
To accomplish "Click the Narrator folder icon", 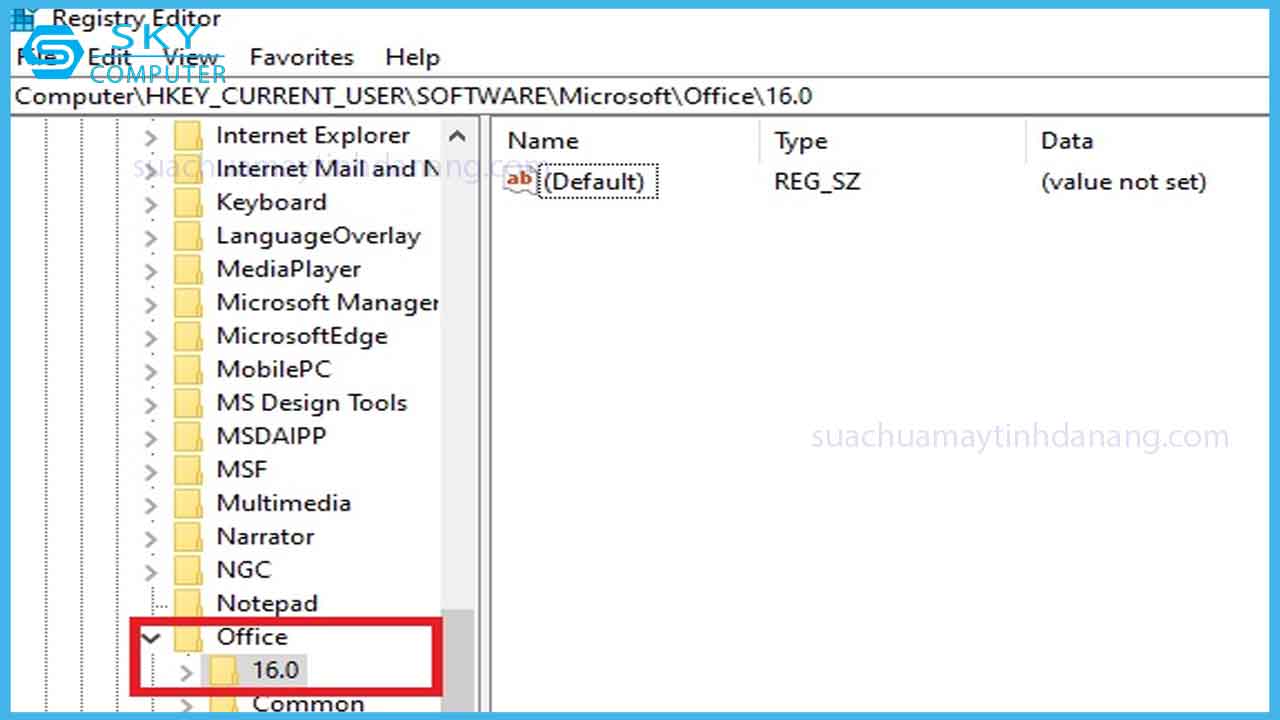I will click(x=188, y=537).
